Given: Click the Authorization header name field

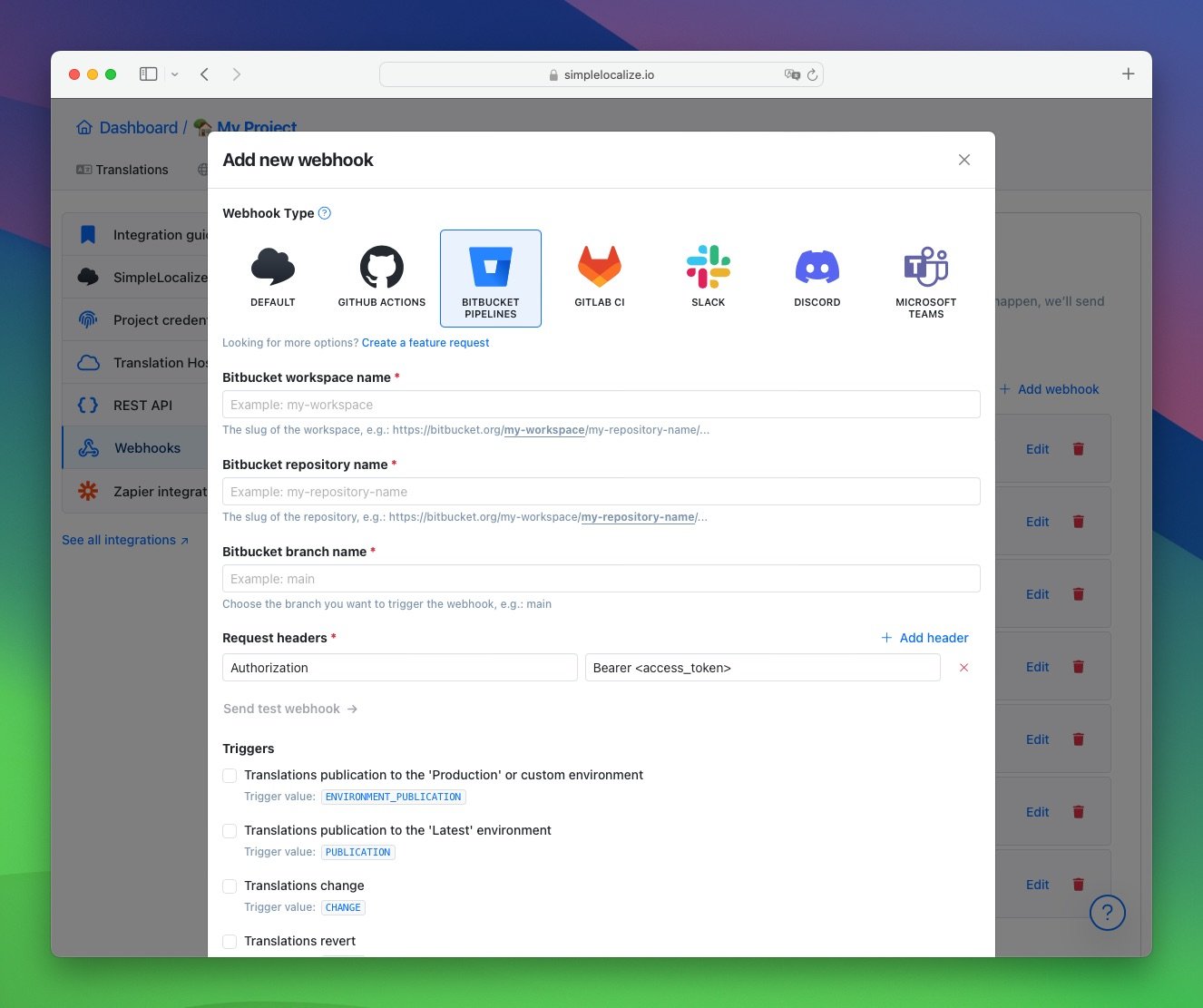Looking at the screenshot, I should pos(399,668).
